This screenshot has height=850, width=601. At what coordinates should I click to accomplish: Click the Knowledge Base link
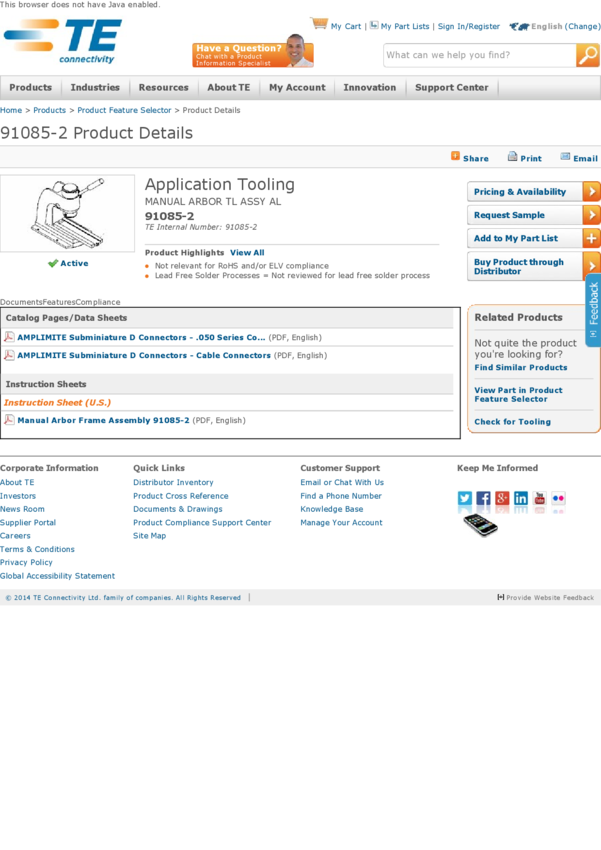tap(332, 508)
